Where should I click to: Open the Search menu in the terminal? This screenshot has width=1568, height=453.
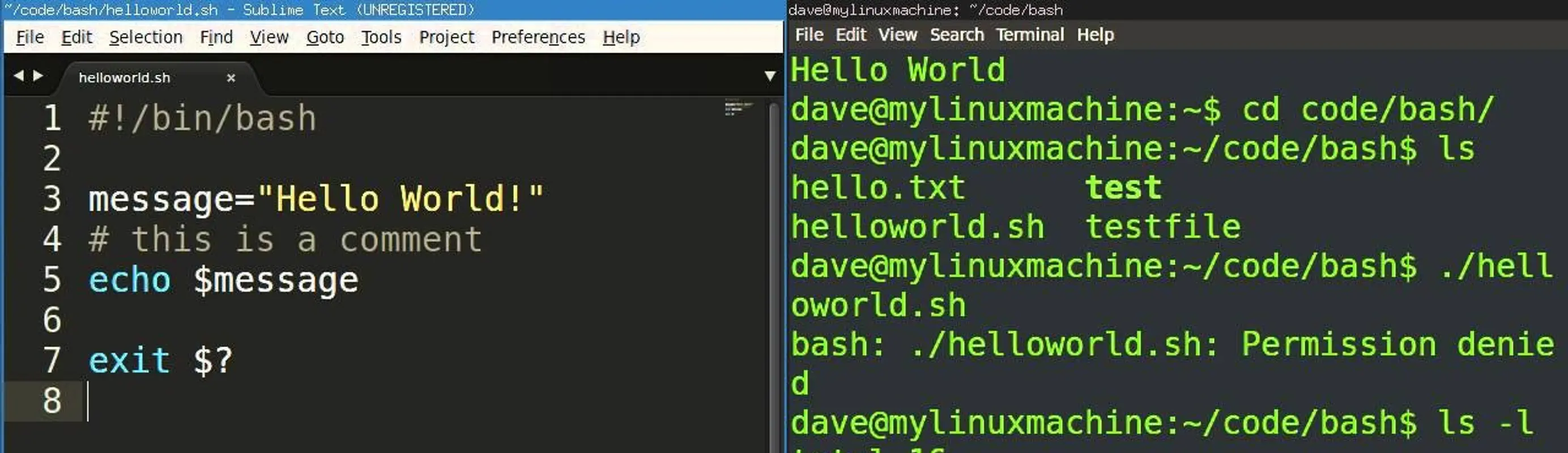tap(956, 35)
